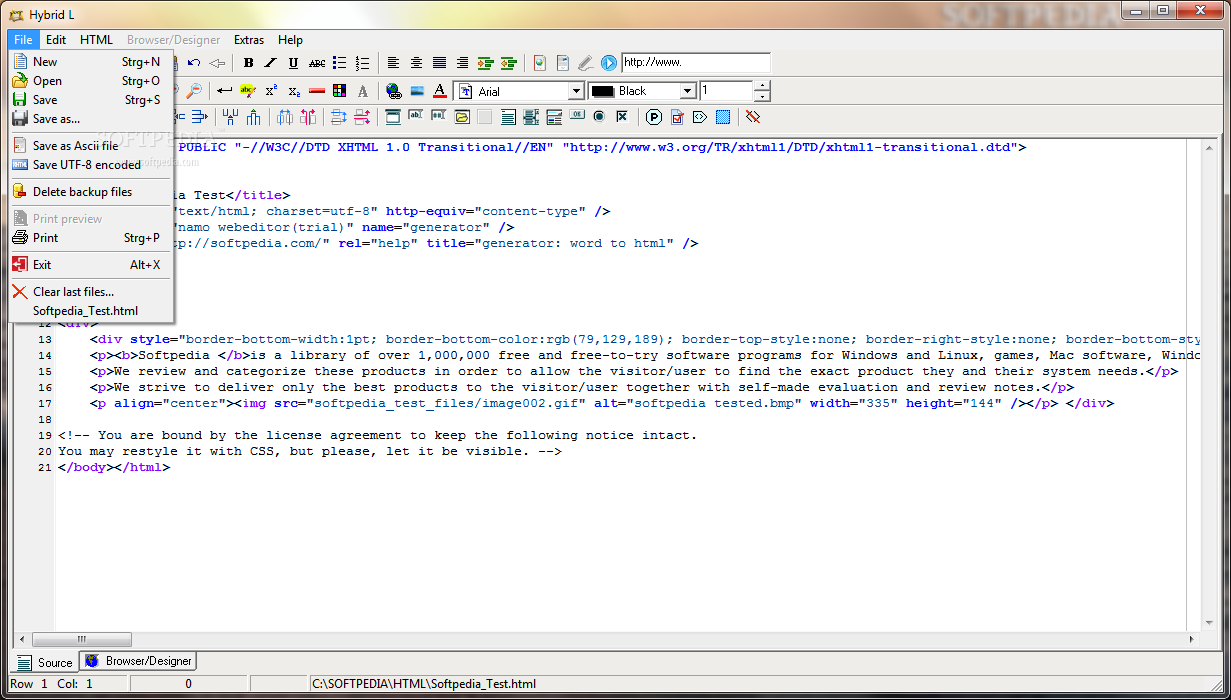The width and height of the screenshot is (1231, 700).
Task: Open the color palette grid icon
Action: tap(340, 90)
